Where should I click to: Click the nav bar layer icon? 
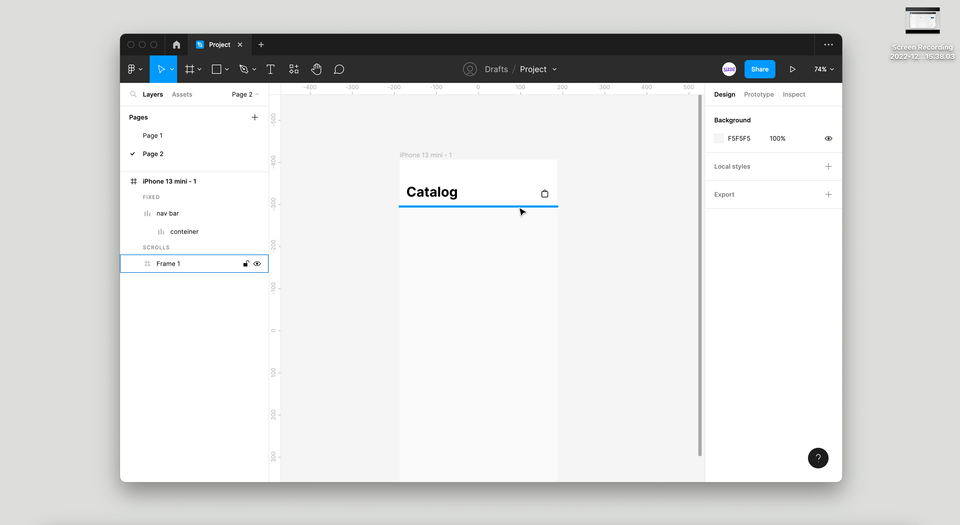pos(147,214)
